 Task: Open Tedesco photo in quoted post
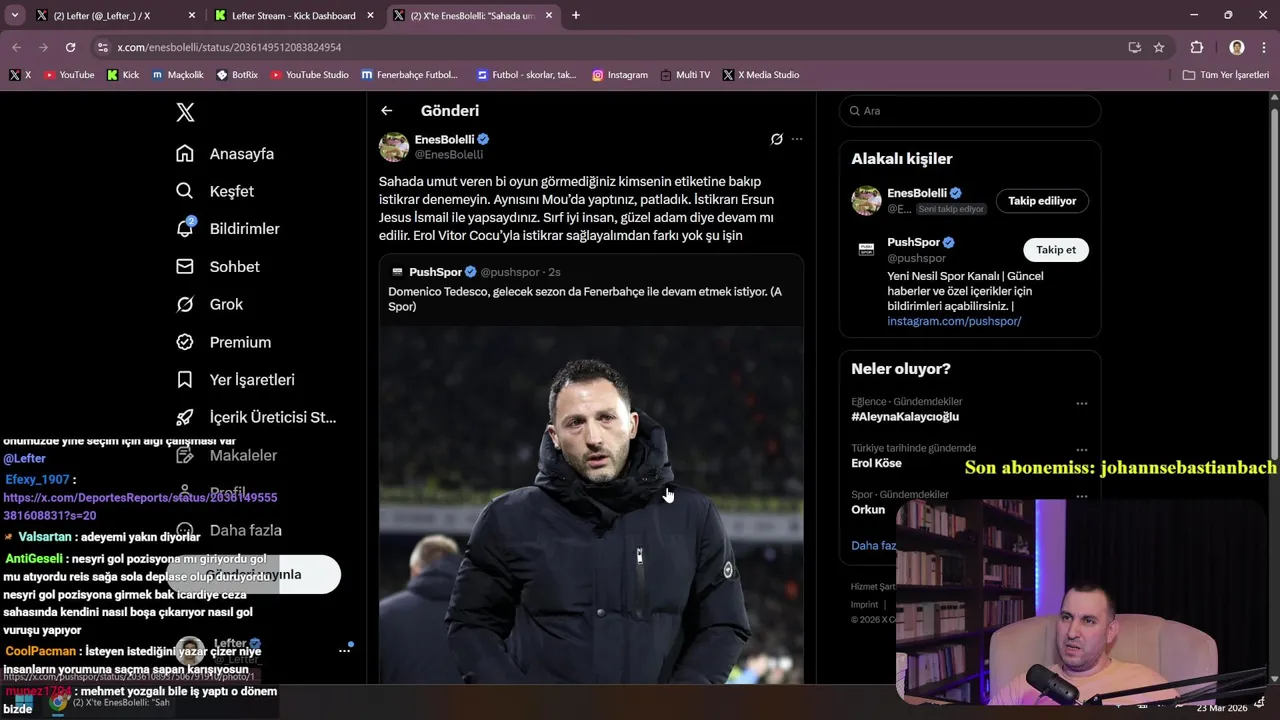tap(591, 505)
